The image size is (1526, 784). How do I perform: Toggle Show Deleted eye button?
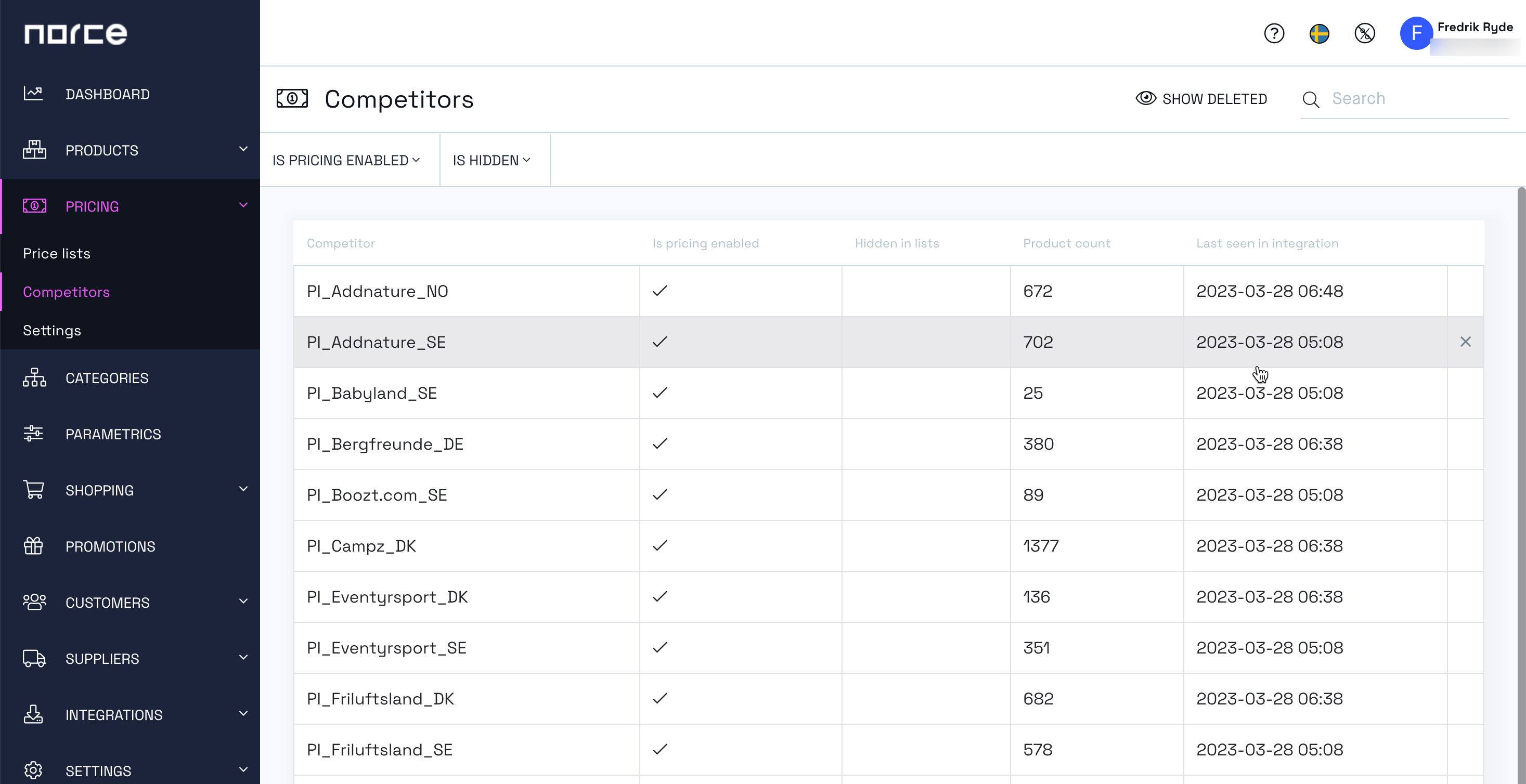(1201, 99)
